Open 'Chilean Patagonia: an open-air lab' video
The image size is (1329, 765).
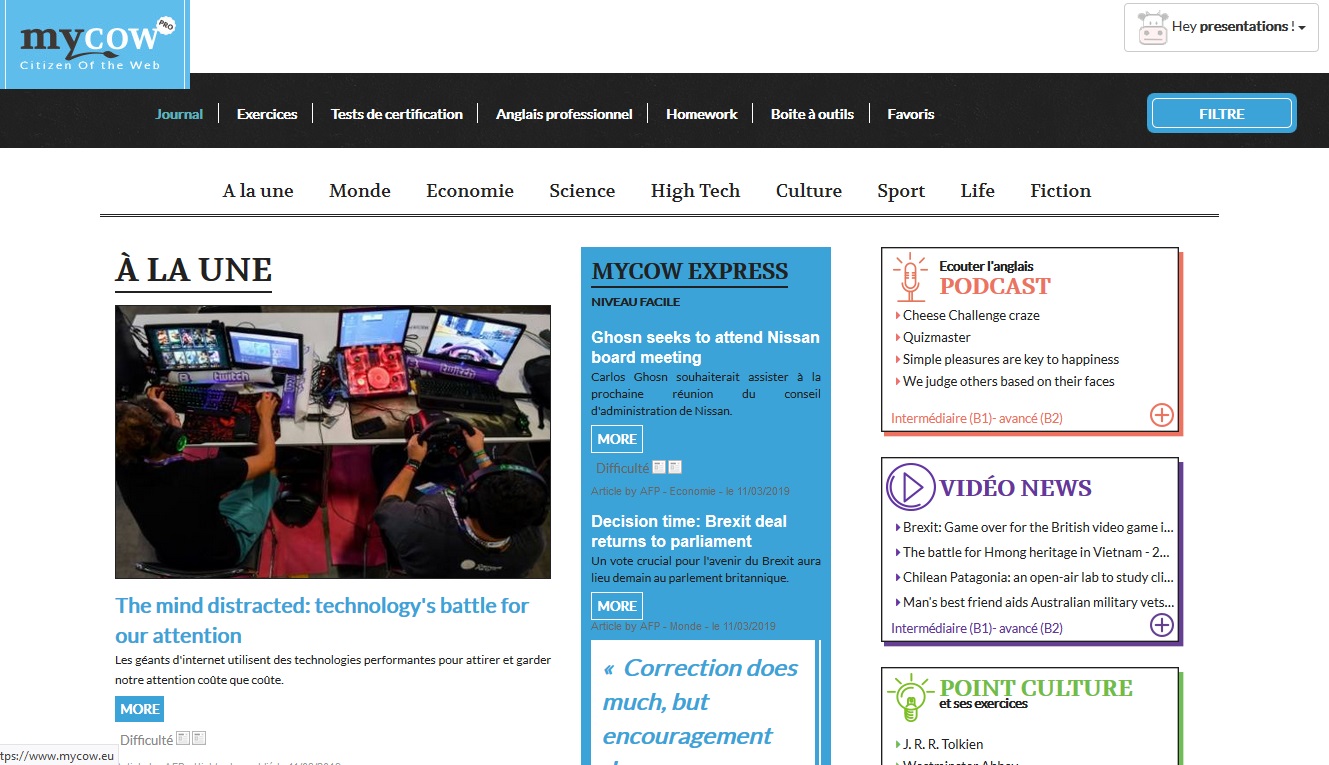point(1038,577)
